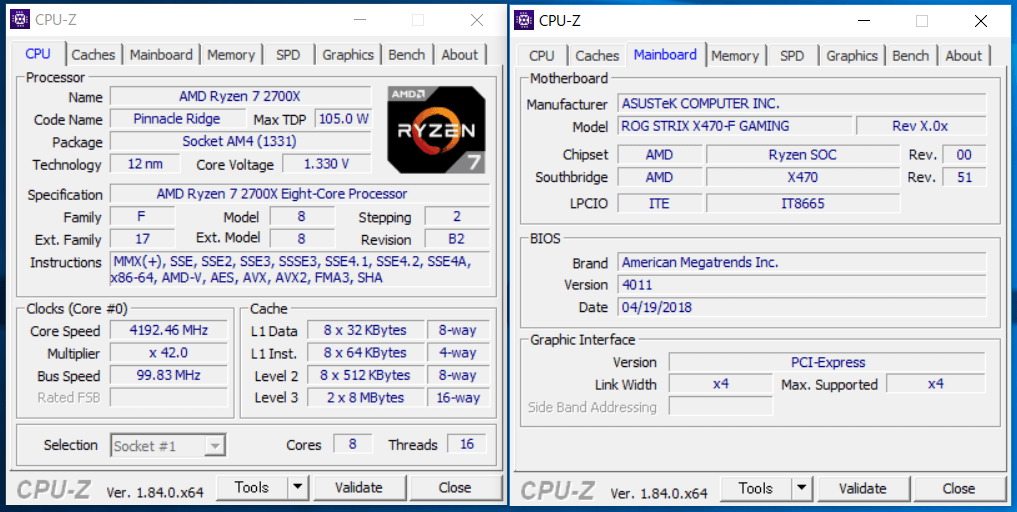Click Revision value B2

click(x=457, y=238)
